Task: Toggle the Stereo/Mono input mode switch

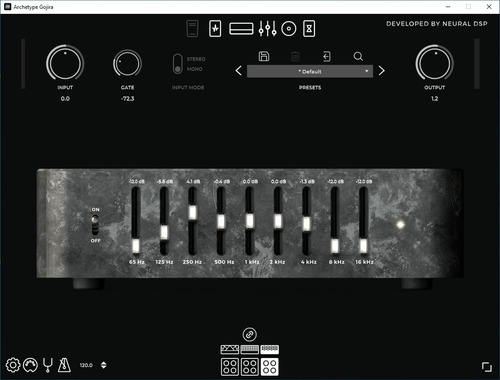Action: 178,64
